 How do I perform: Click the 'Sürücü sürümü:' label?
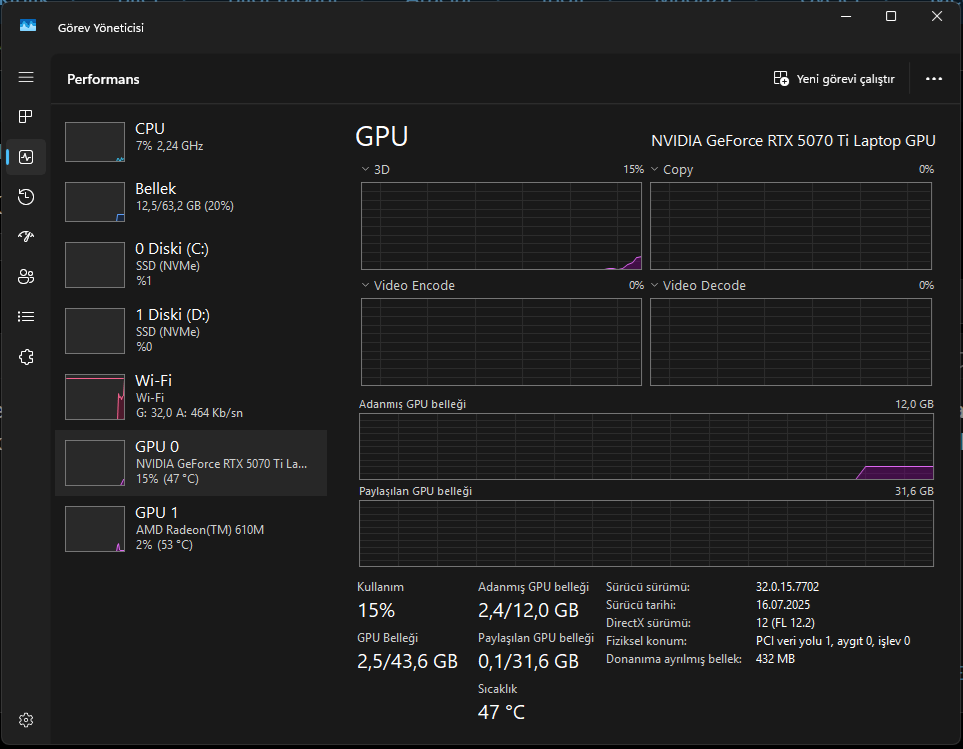click(647, 587)
